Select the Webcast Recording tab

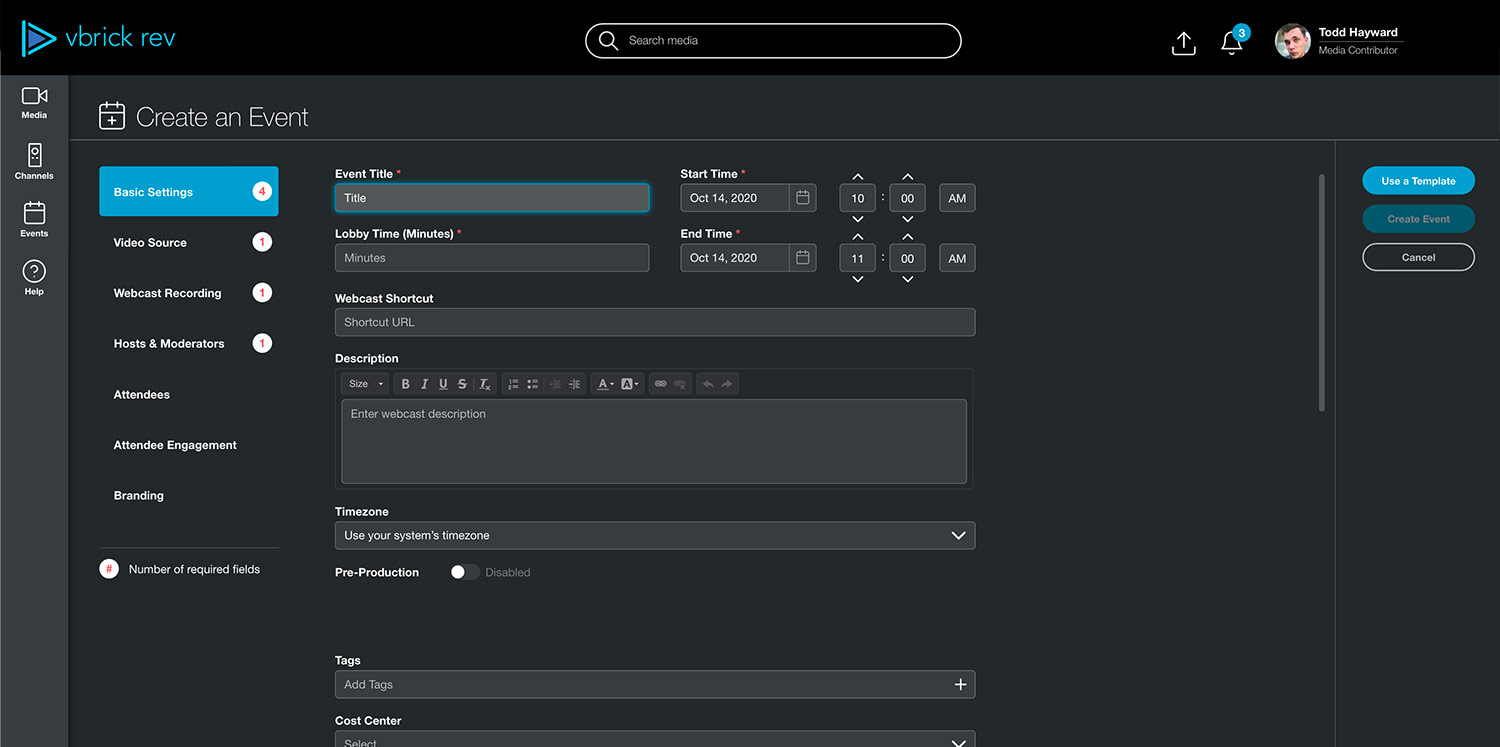click(189, 293)
